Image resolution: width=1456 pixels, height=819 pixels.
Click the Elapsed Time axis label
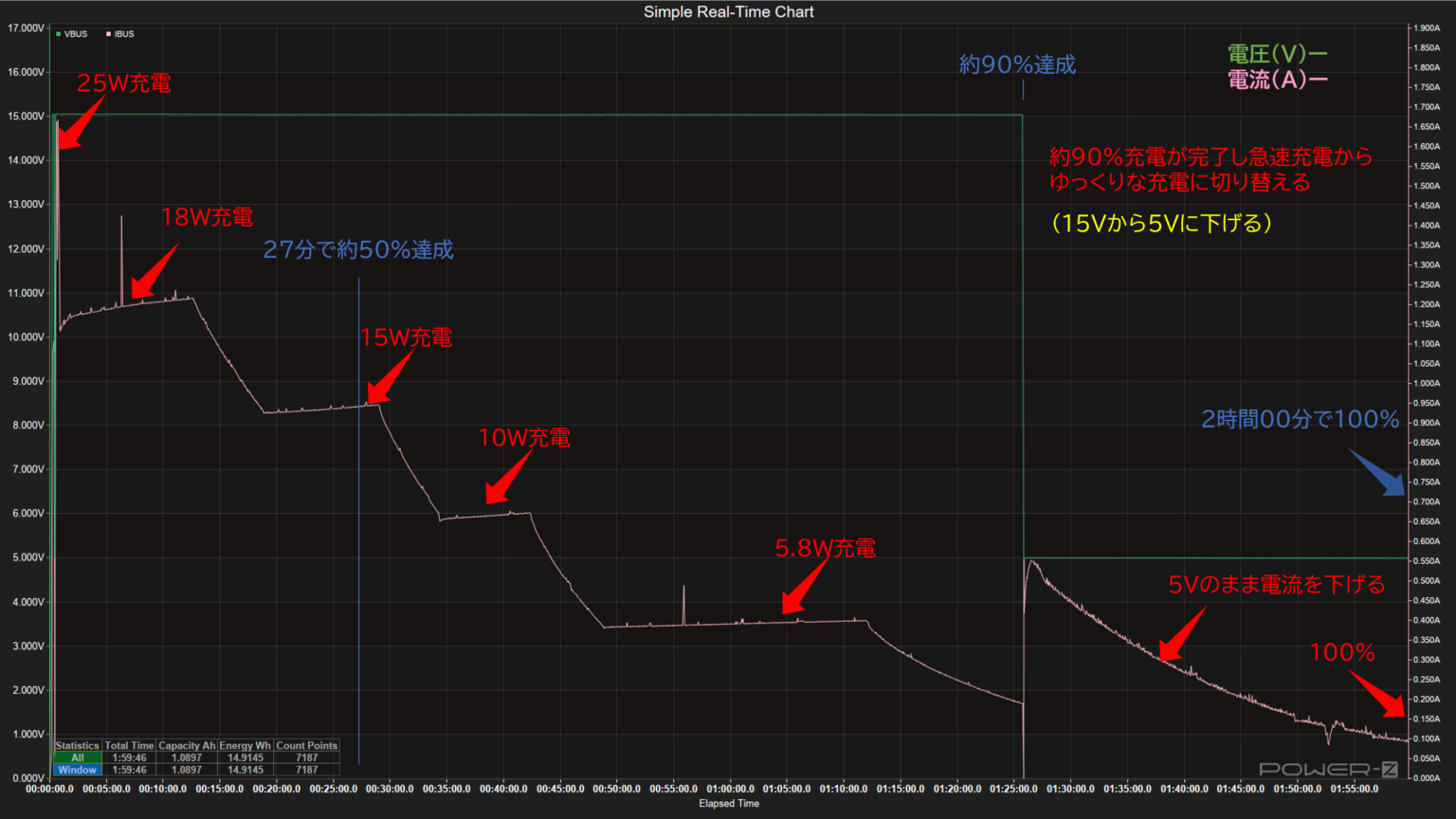coord(728,804)
